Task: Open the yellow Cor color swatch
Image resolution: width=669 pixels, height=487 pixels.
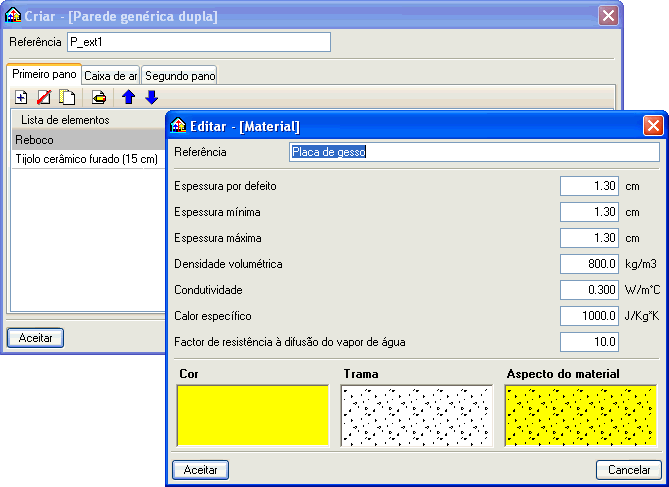Action: tap(253, 416)
